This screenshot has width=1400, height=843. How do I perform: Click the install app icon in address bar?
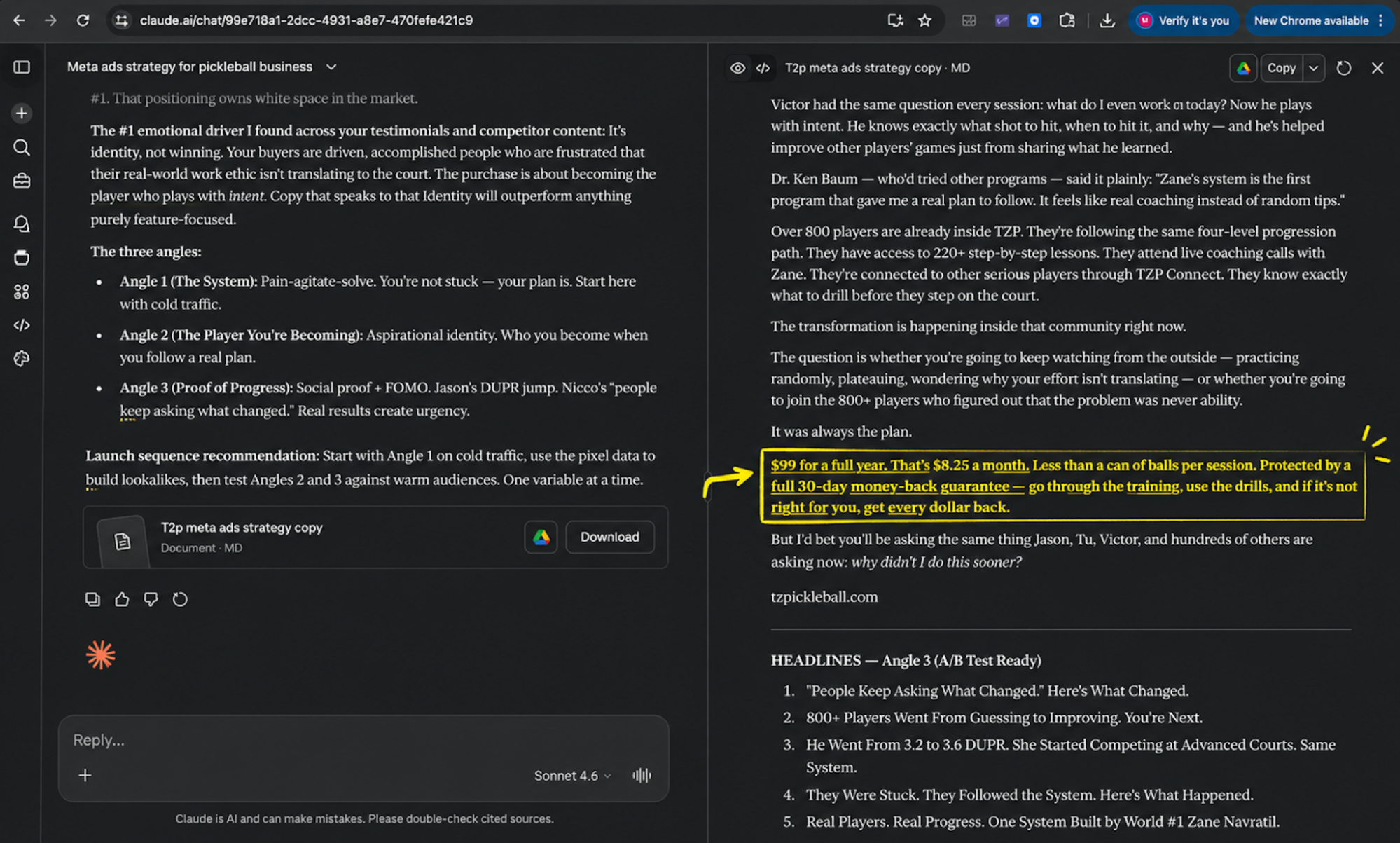pos(895,20)
